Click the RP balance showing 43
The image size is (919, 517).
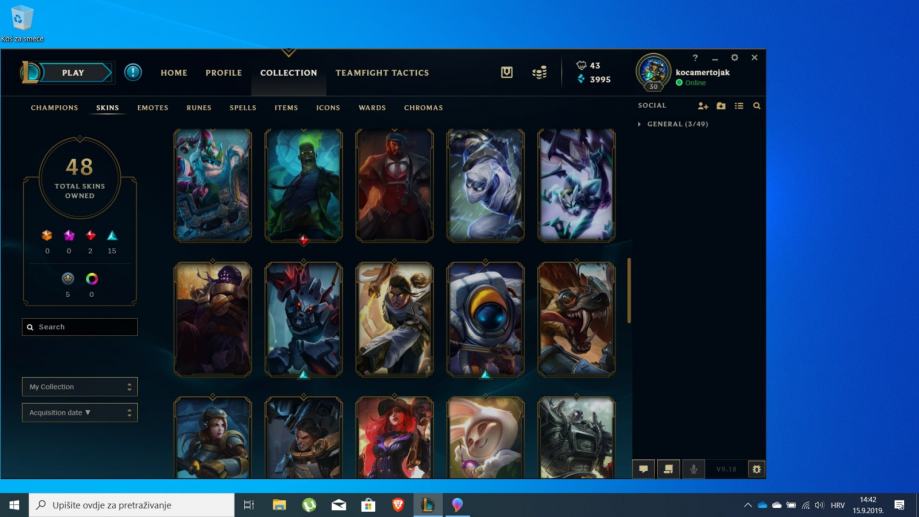tap(588, 65)
